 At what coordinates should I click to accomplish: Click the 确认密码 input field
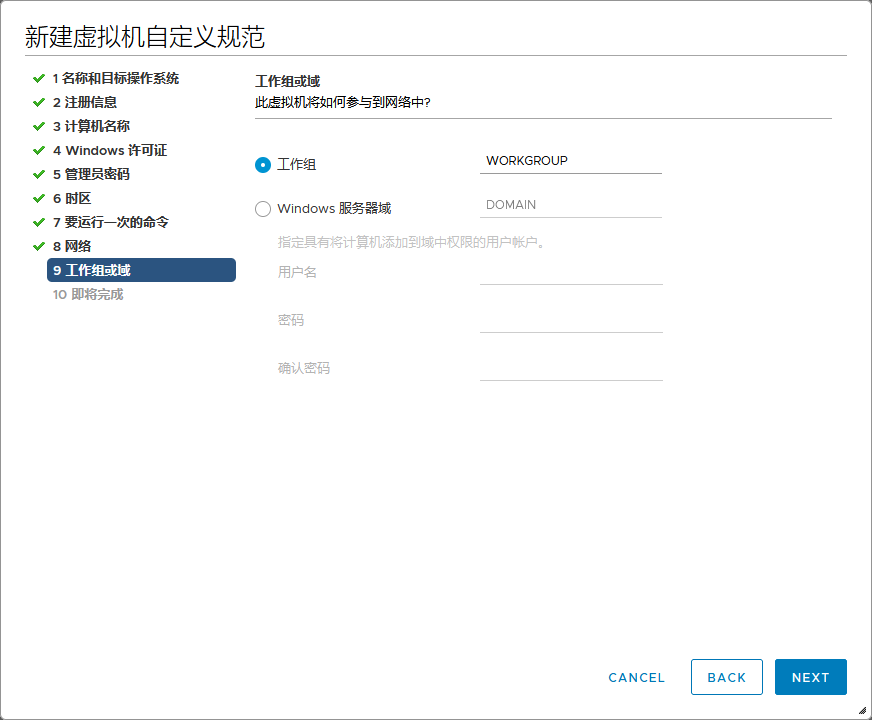[570, 368]
